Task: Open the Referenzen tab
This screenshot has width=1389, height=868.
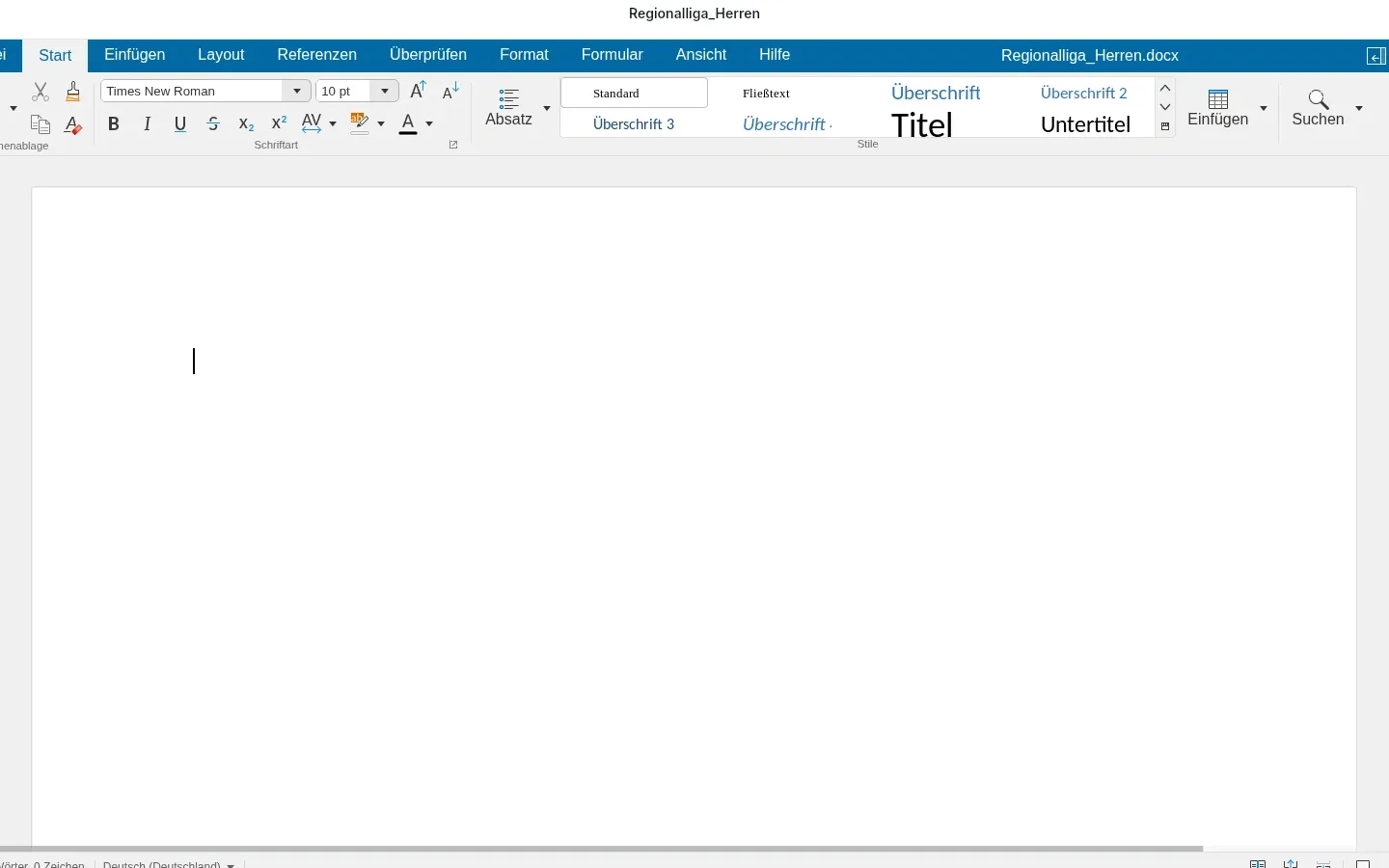Action: point(317,55)
